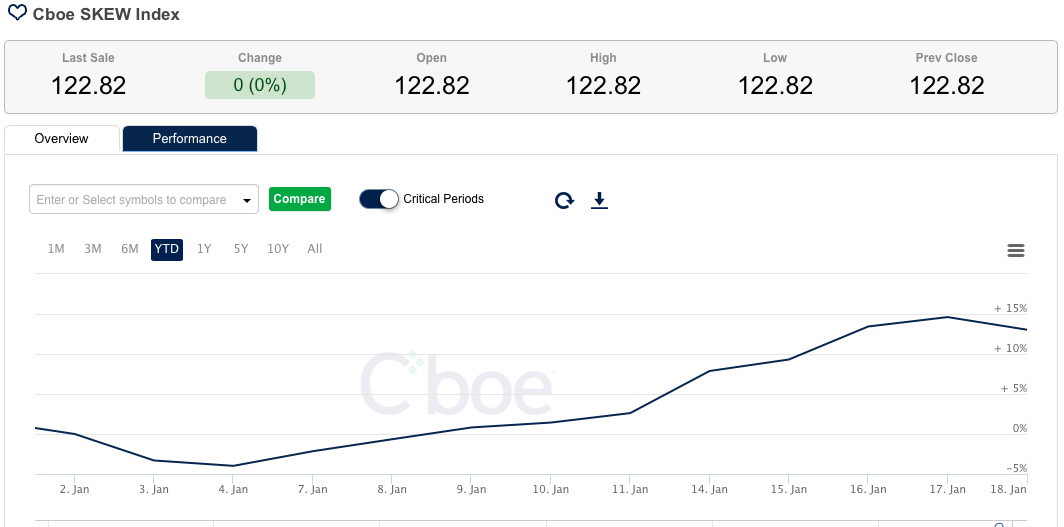1064x527 pixels.
Task: Click the heart favorite icon beside Cboe SKEW Index
Action: pyautogui.click(x=18, y=15)
